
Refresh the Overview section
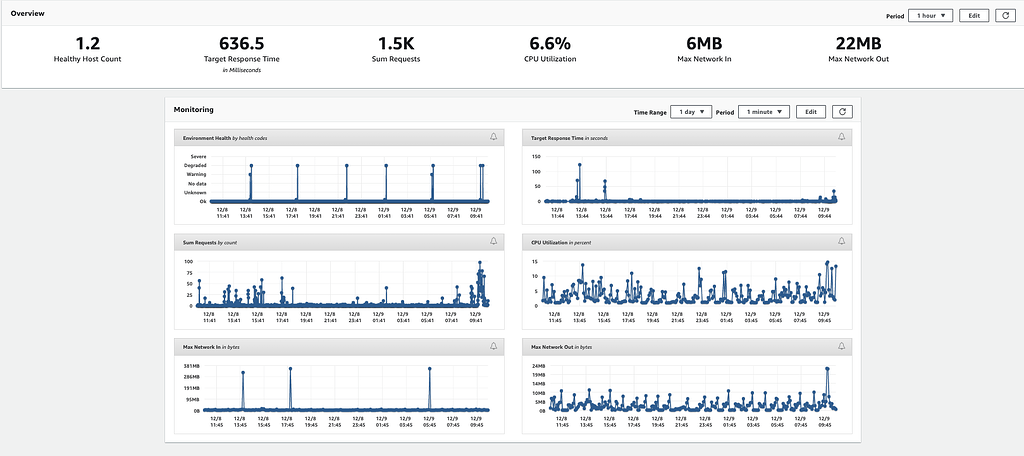pos(1004,16)
